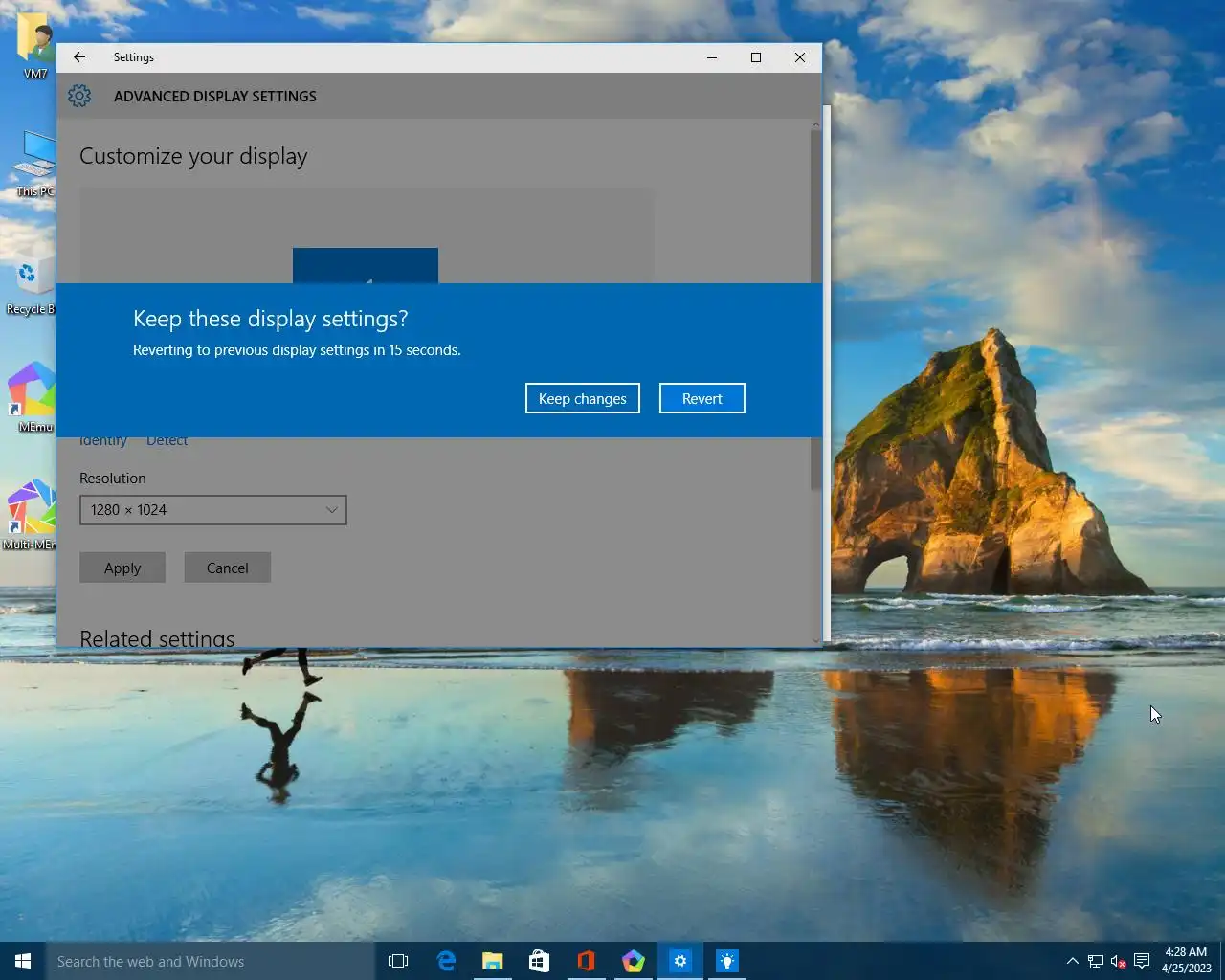Select the VM7 folder on the desktop

coord(35,46)
